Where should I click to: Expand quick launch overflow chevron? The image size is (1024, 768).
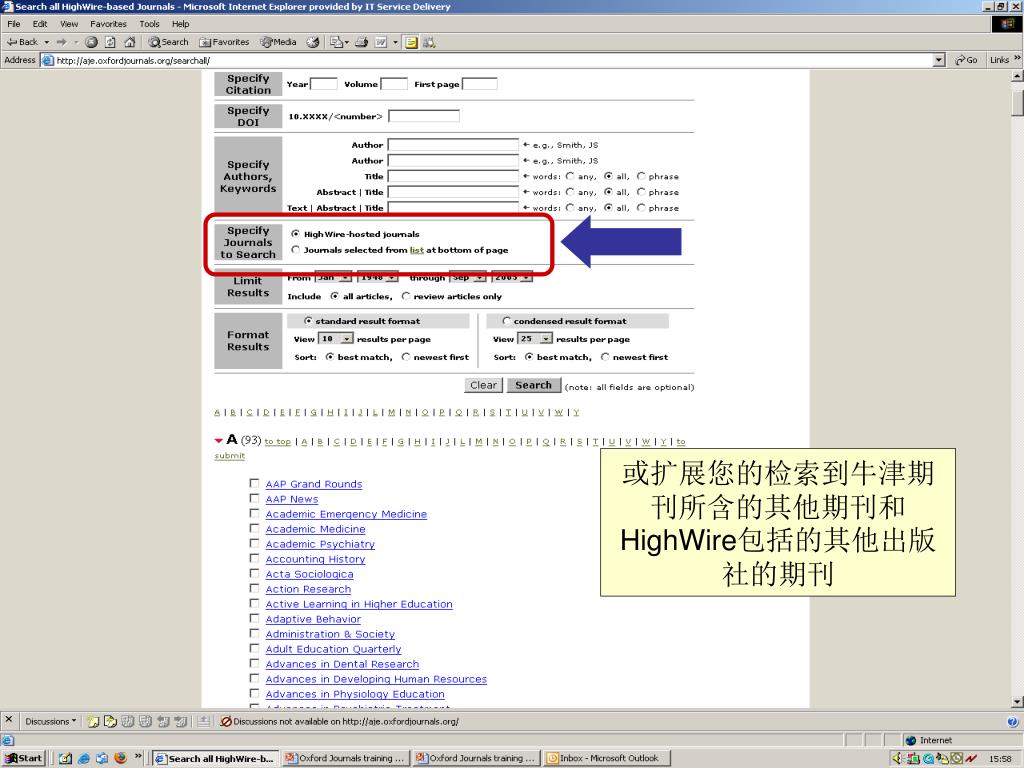[x=138, y=756]
